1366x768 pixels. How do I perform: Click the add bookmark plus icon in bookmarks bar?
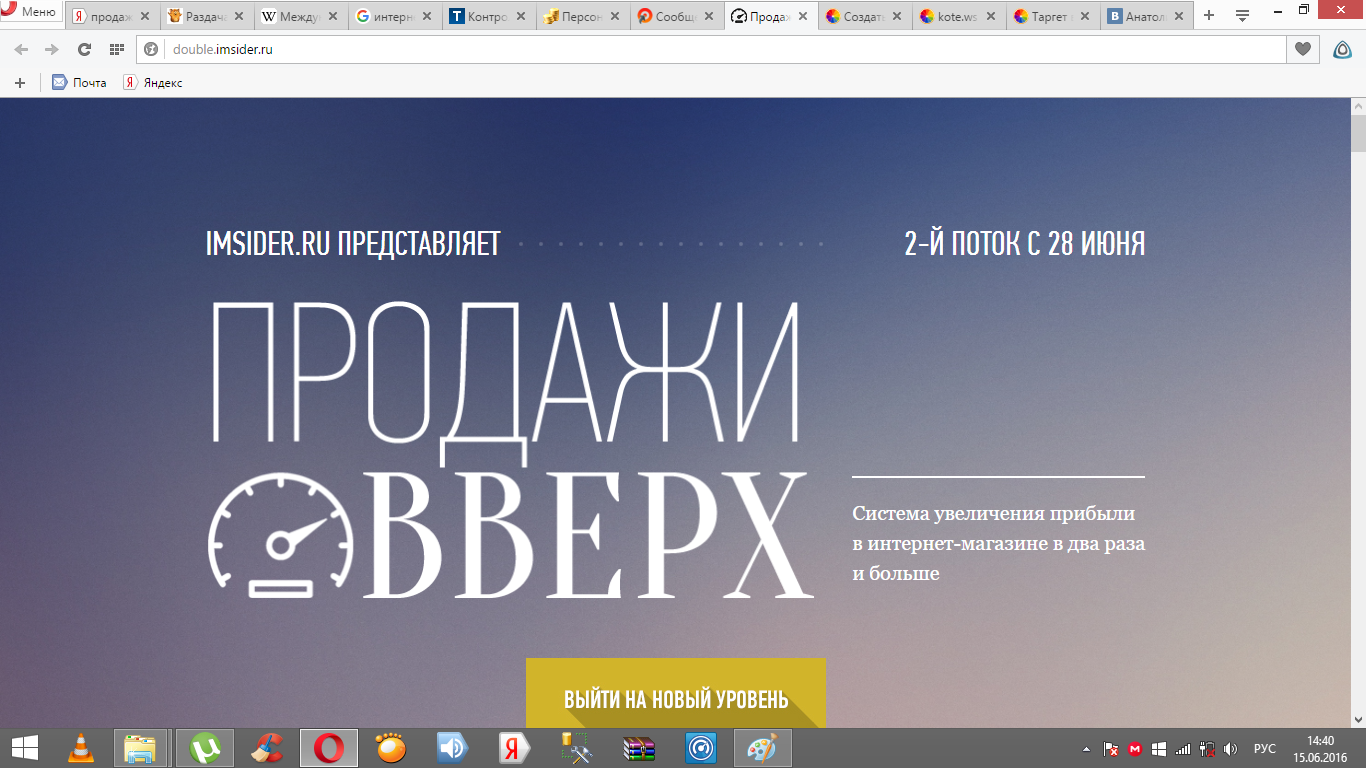(19, 83)
